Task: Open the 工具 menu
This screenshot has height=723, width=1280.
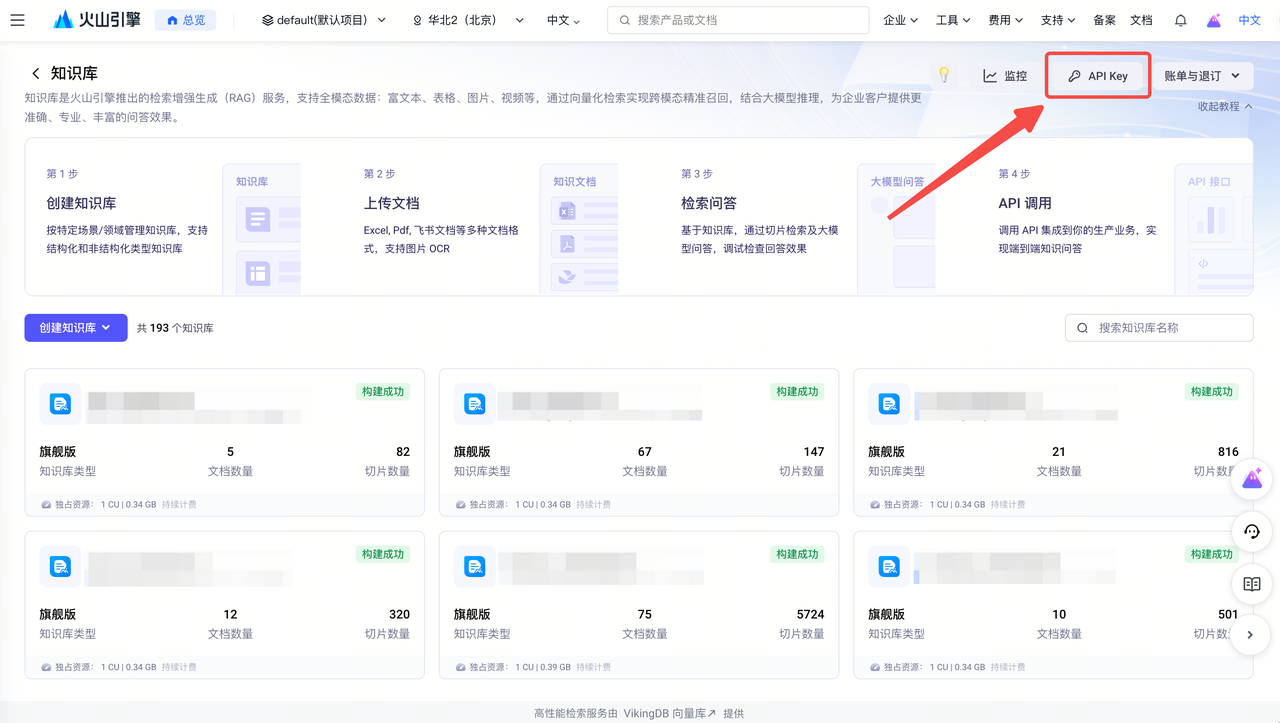Action: (953, 20)
